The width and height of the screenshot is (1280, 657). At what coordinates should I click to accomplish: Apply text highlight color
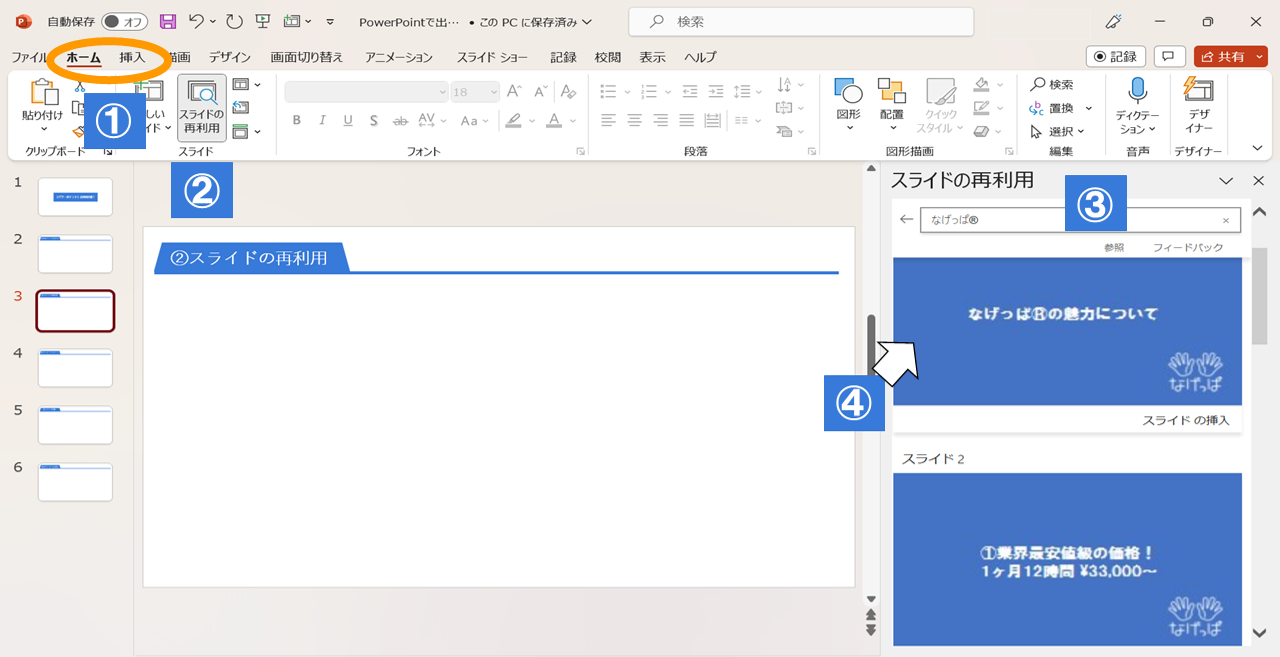[x=513, y=121]
